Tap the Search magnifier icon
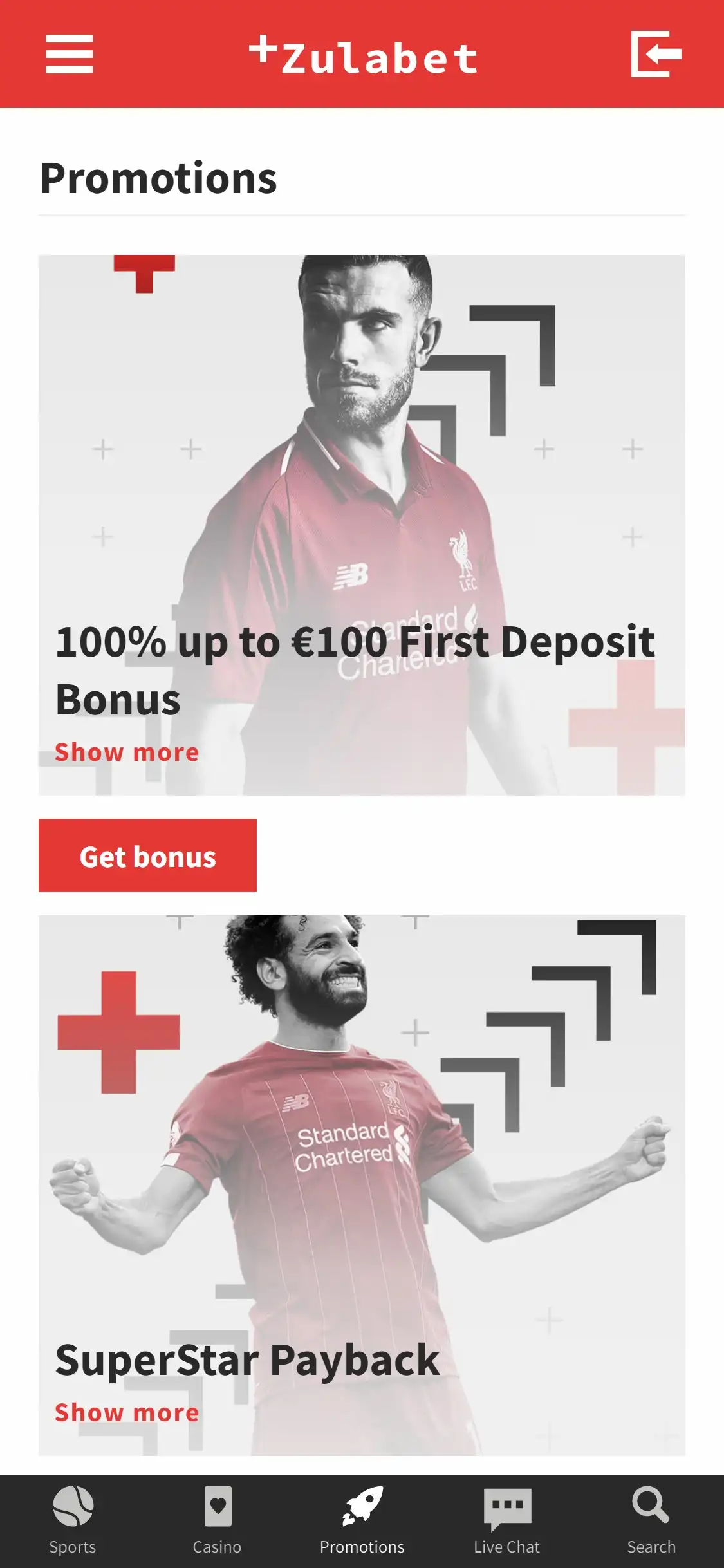Screen dimensions: 724x1568 (651, 1505)
